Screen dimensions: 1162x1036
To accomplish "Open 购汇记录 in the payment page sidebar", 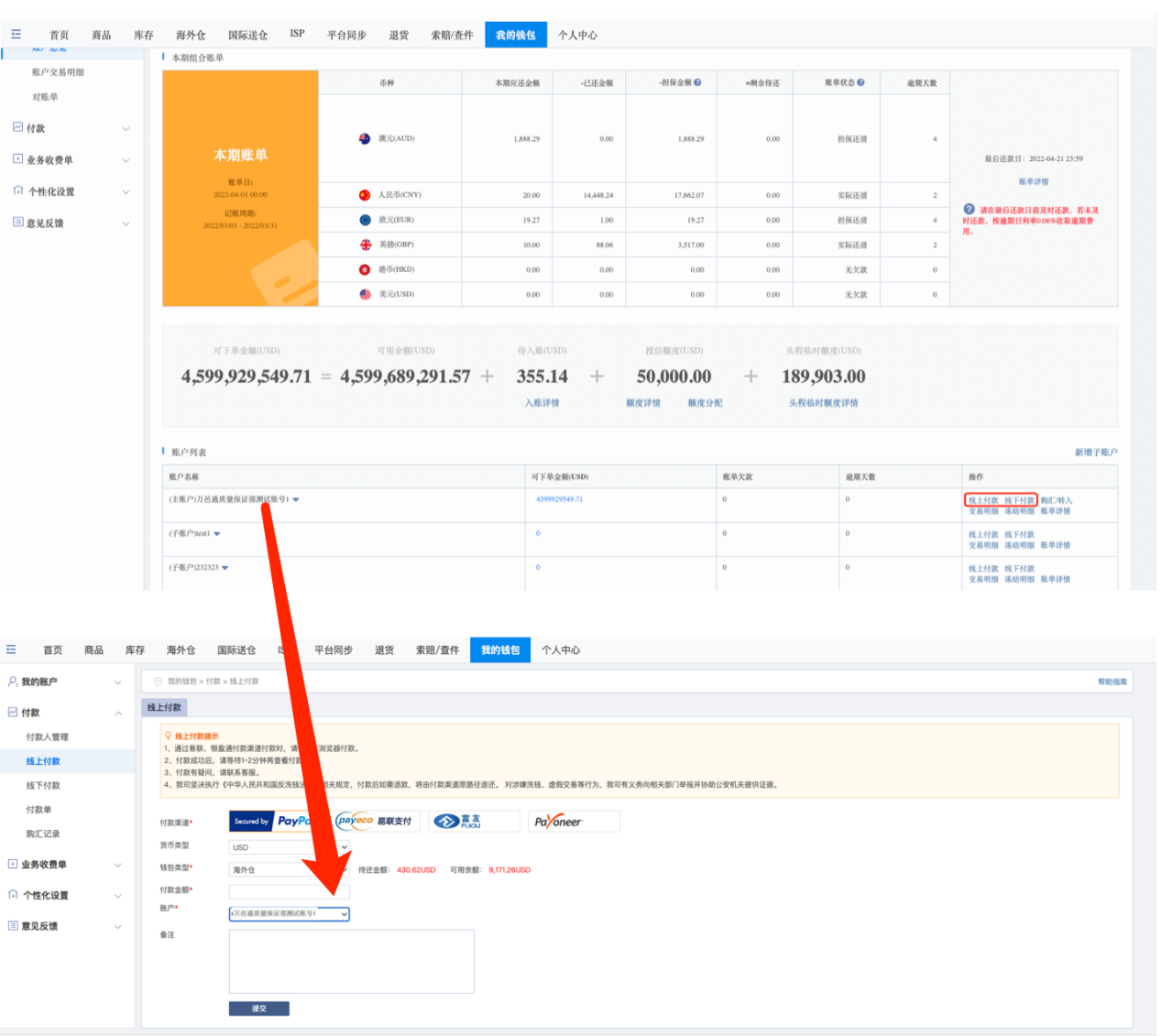I will point(43,834).
